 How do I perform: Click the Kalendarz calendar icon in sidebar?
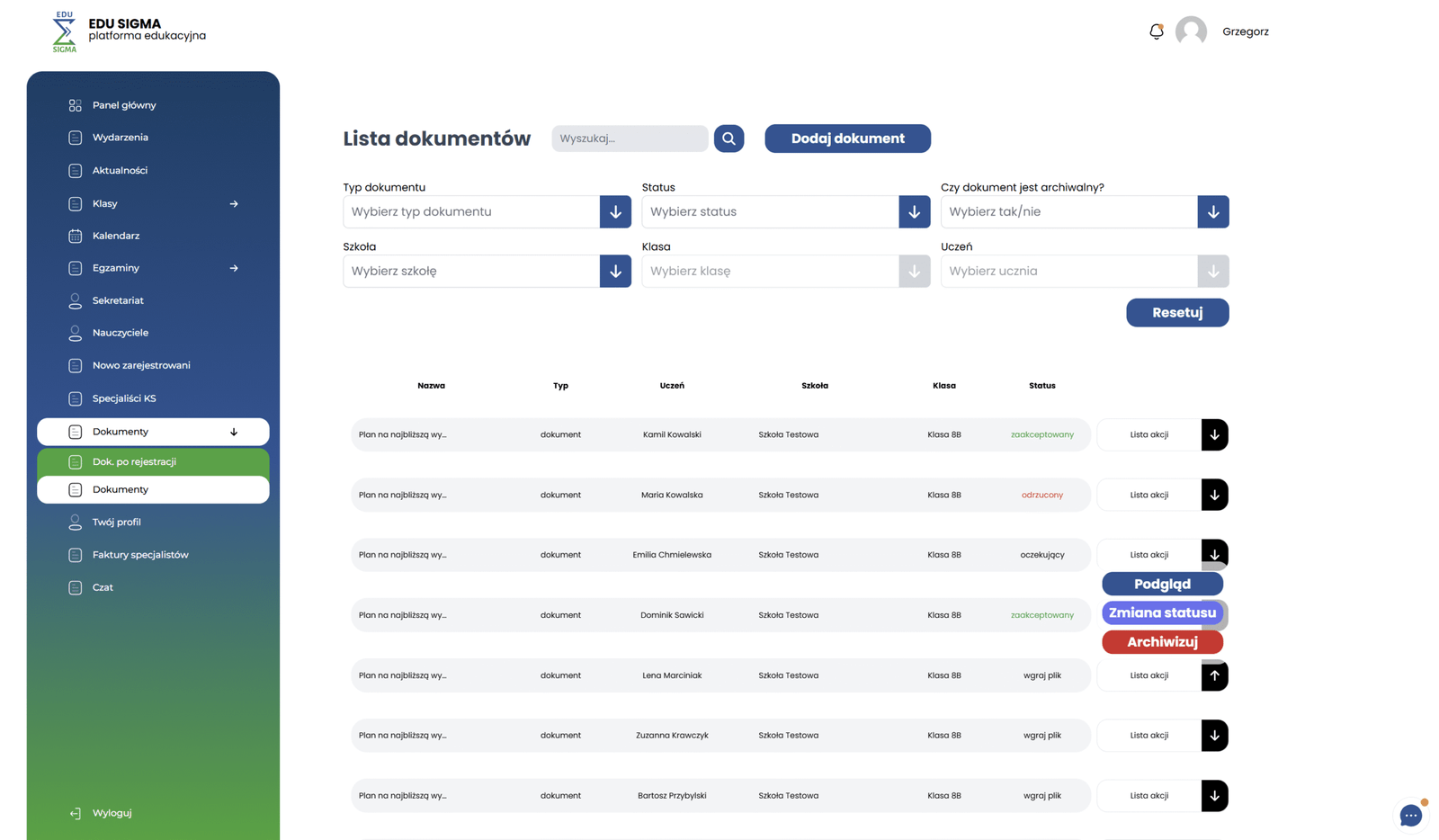(76, 236)
